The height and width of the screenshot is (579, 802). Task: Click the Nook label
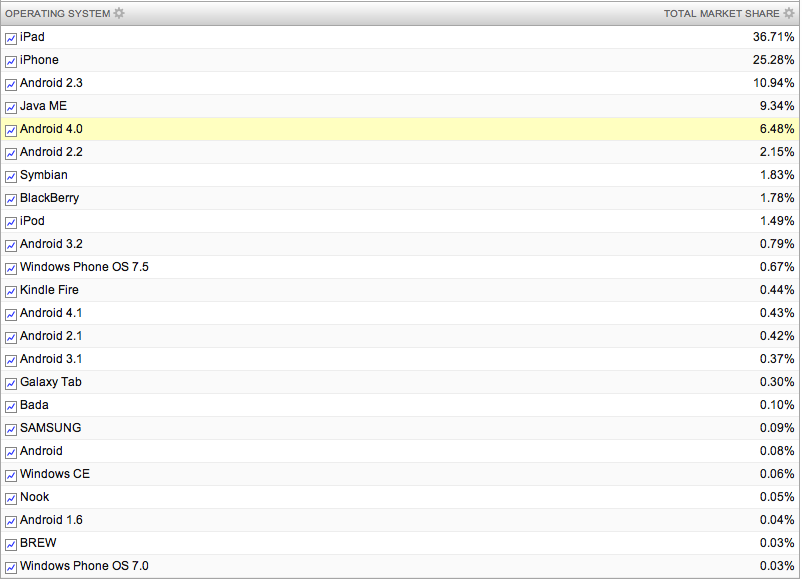(x=35, y=497)
